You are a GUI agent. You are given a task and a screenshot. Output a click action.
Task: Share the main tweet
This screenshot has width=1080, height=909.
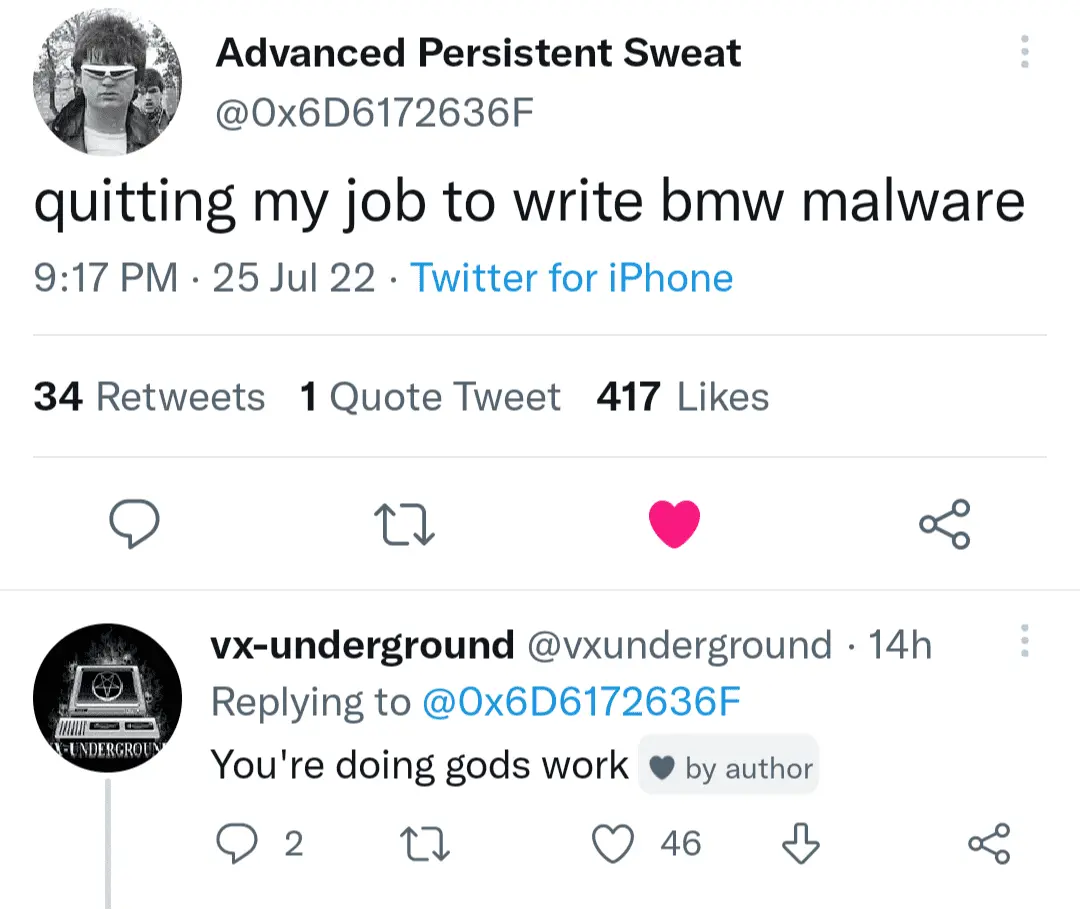(x=944, y=525)
